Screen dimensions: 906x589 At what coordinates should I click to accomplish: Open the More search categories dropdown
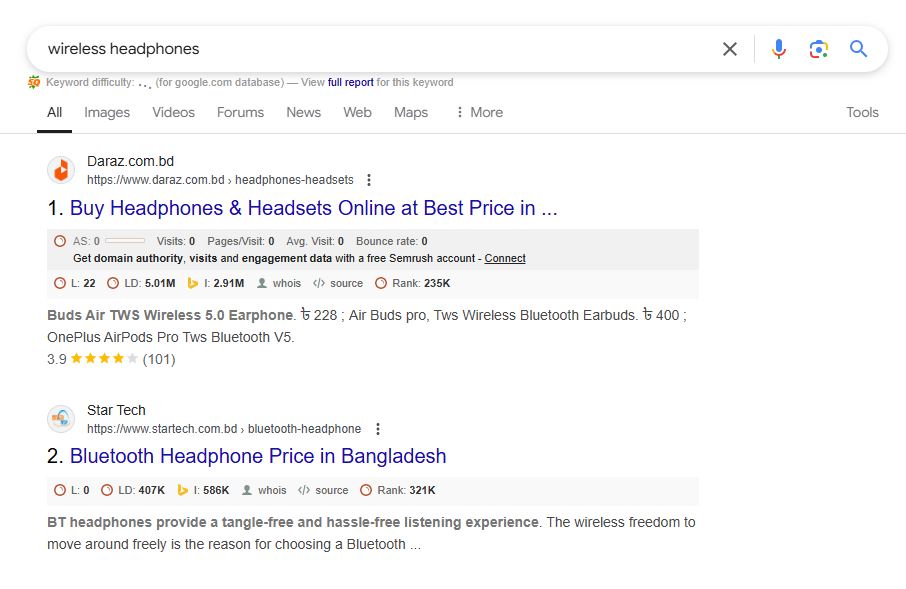478,112
